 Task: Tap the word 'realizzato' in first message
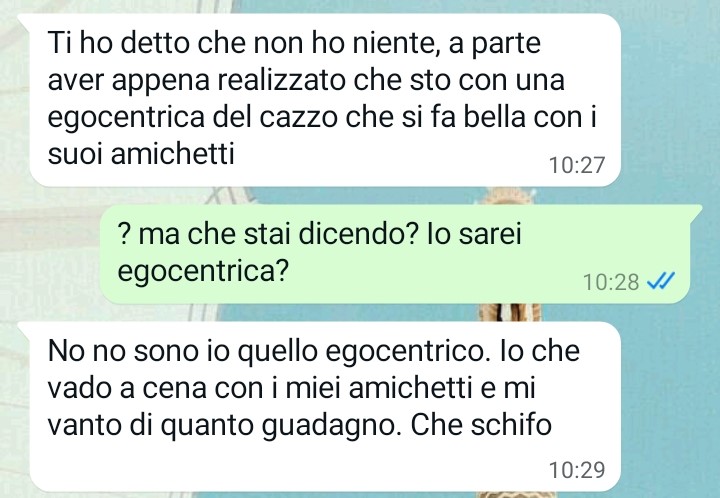(x=281, y=80)
